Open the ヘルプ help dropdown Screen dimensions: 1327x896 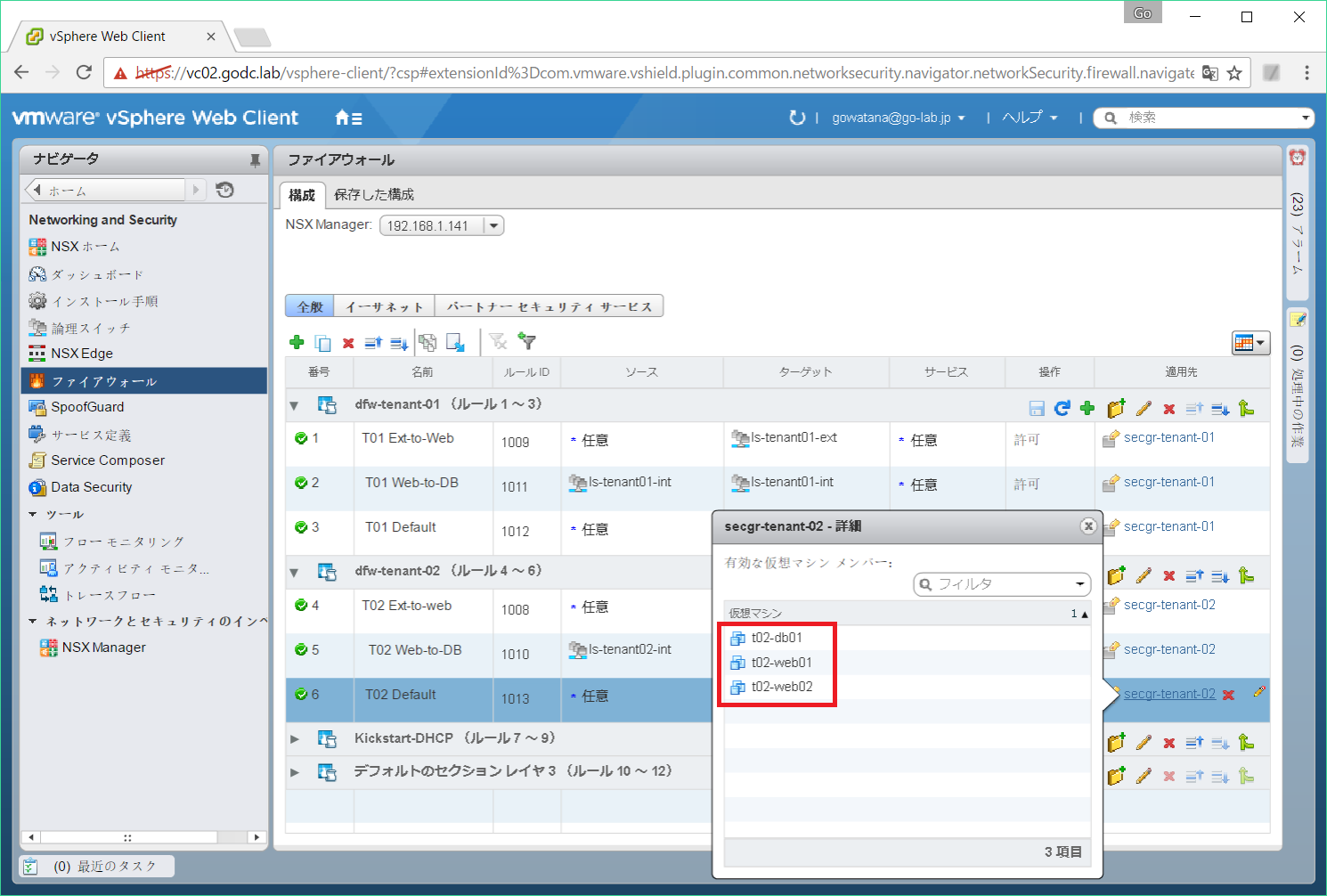[1030, 118]
